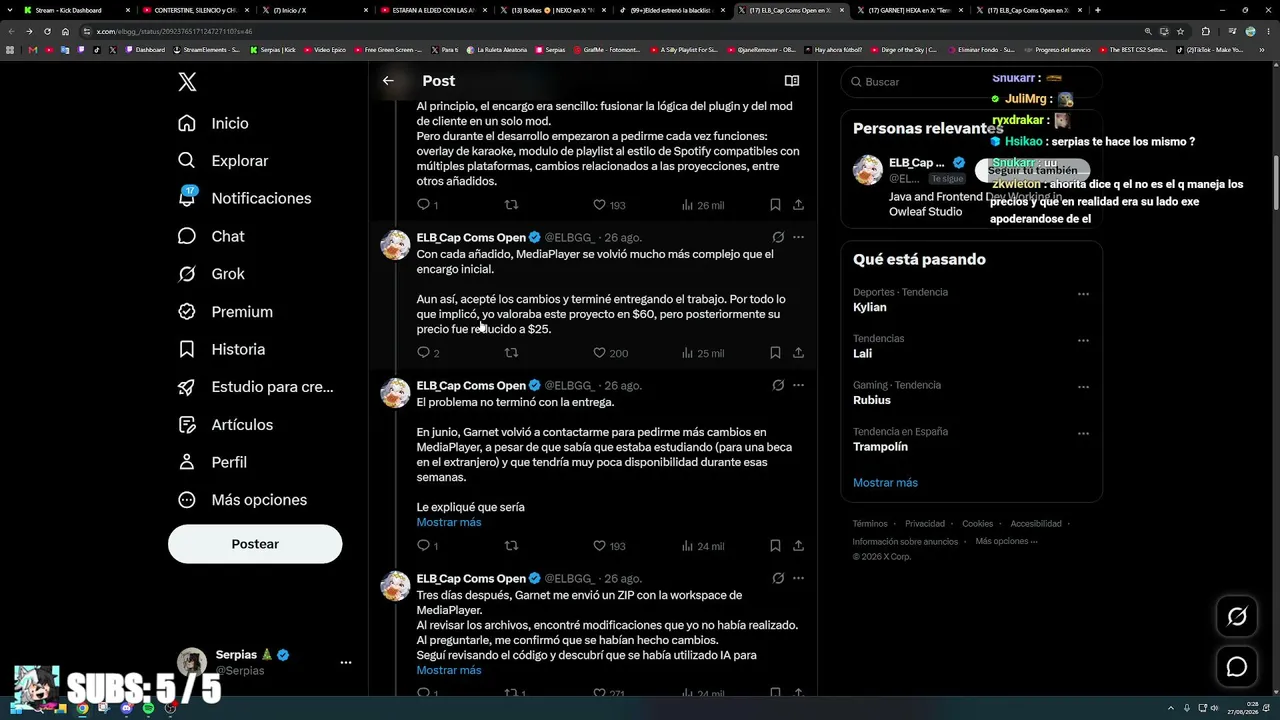Go to Perfil in the sidebar
The image size is (1280, 720).
pyautogui.click(x=212, y=462)
